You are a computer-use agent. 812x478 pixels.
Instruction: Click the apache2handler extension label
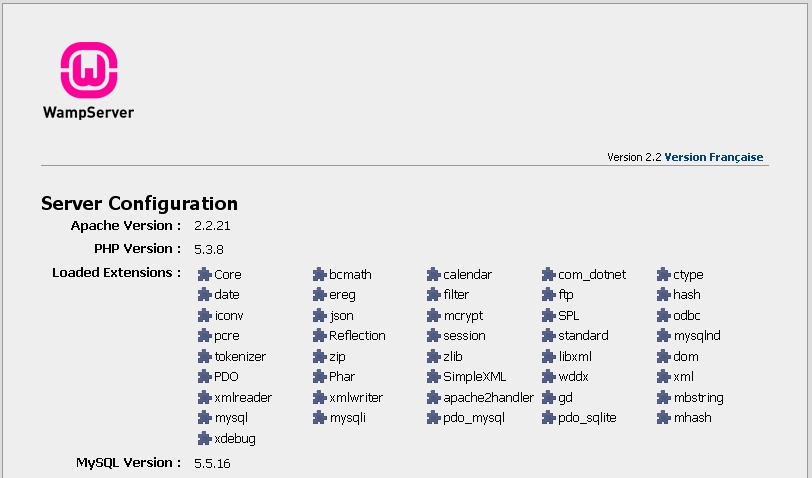[x=488, y=398]
